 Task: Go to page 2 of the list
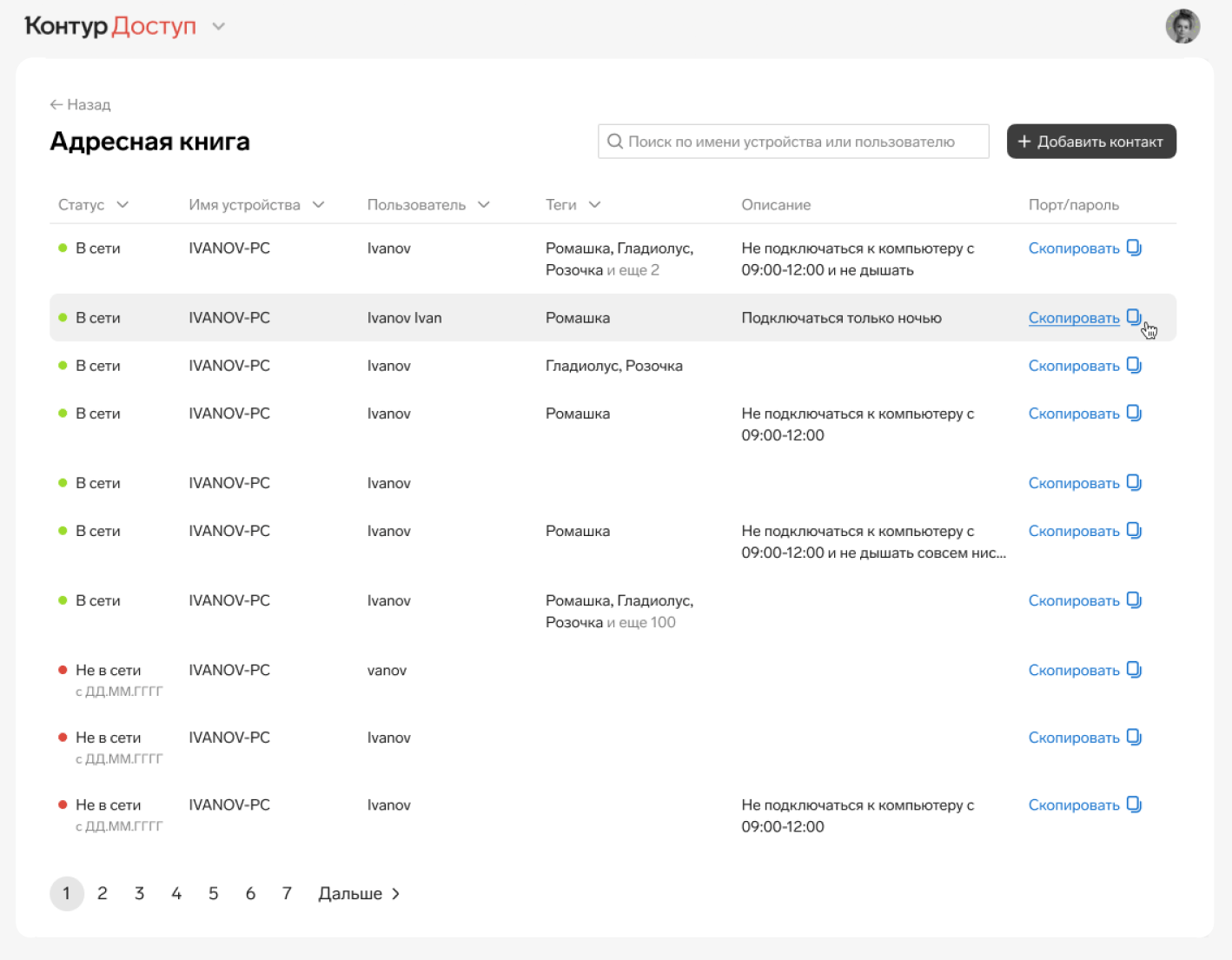103,893
